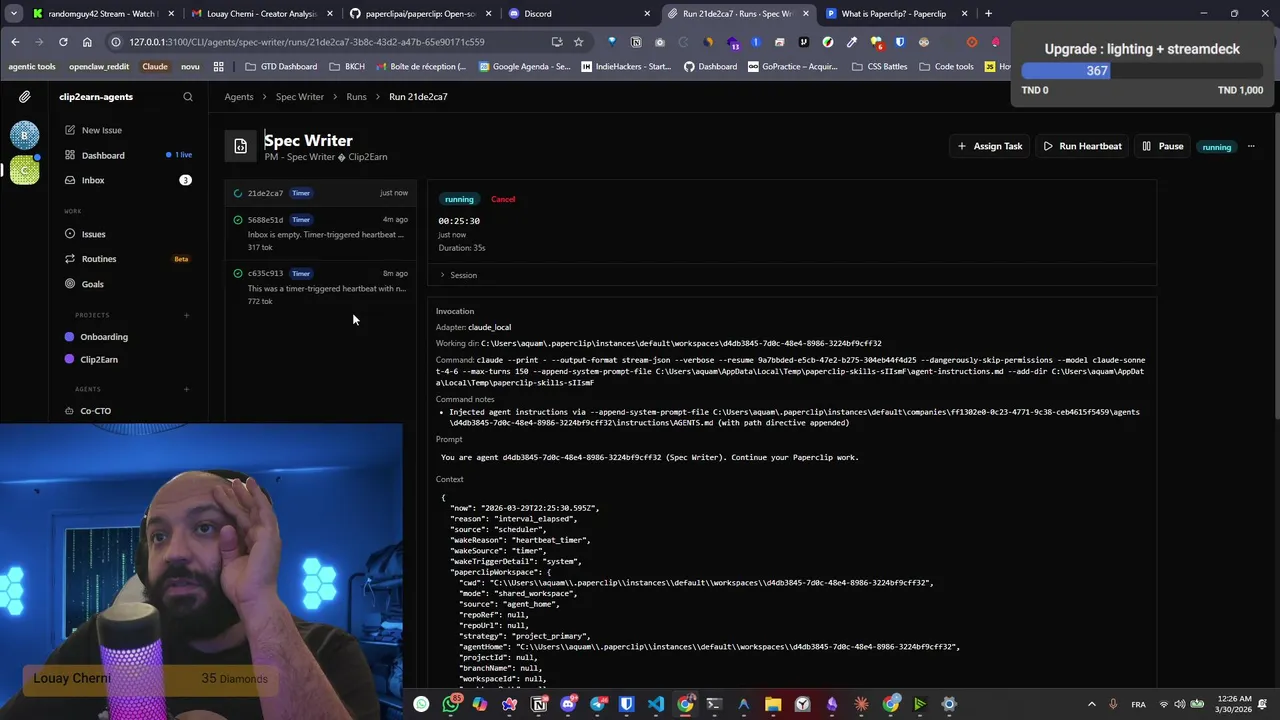Image resolution: width=1280 pixels, height=720 pixels.
Task: Click the Assign Task button
Action: pos(990,146)
